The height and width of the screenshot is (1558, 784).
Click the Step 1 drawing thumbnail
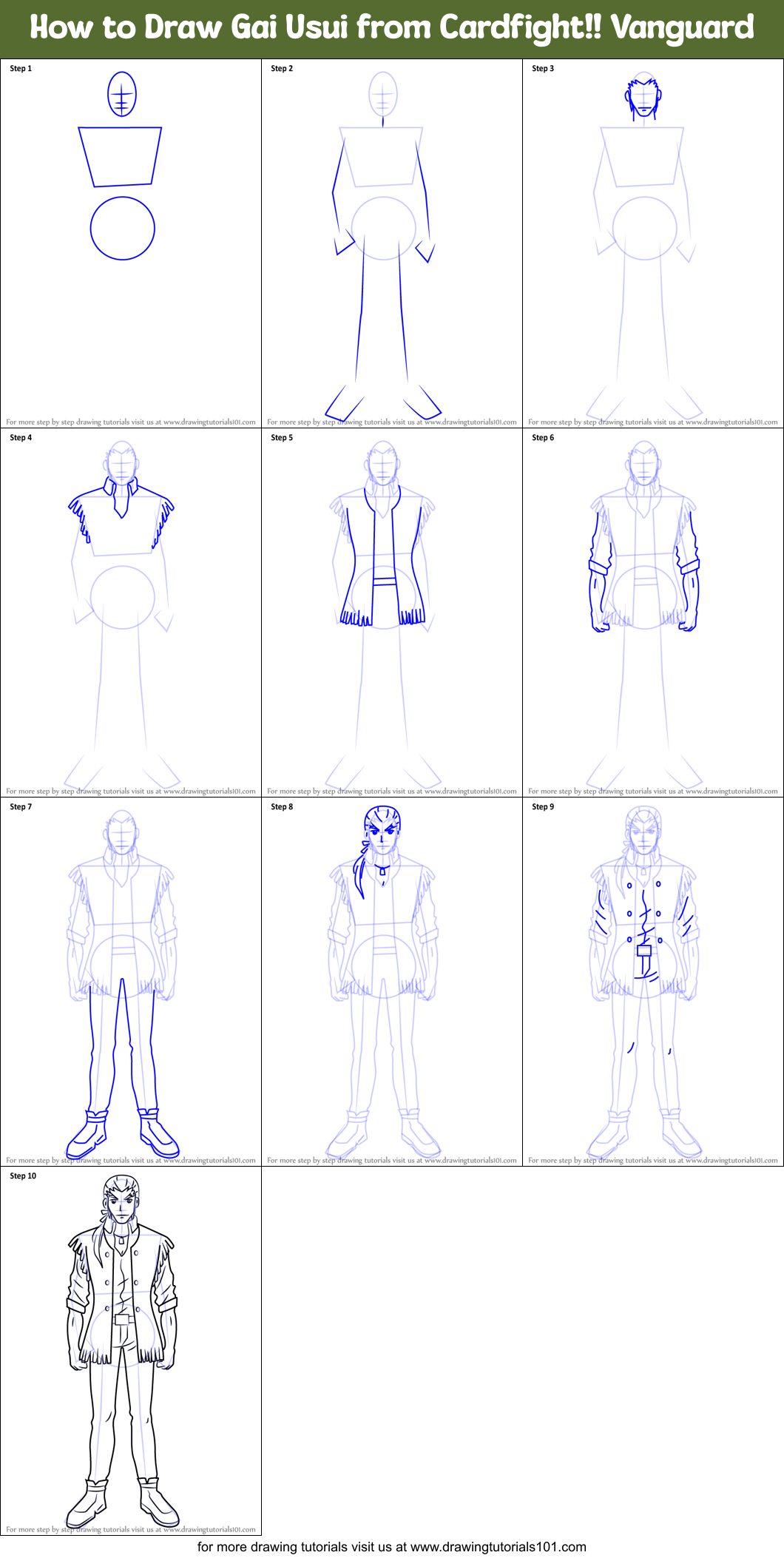click(131, 243)
